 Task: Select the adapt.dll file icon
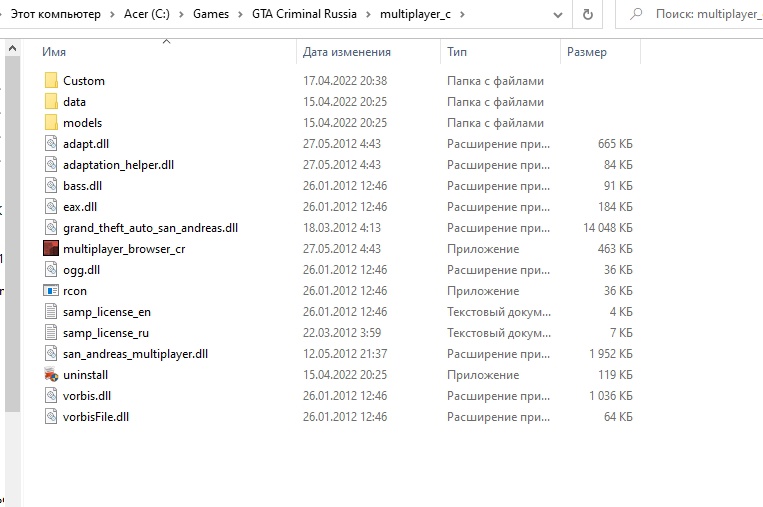(52, 144)
